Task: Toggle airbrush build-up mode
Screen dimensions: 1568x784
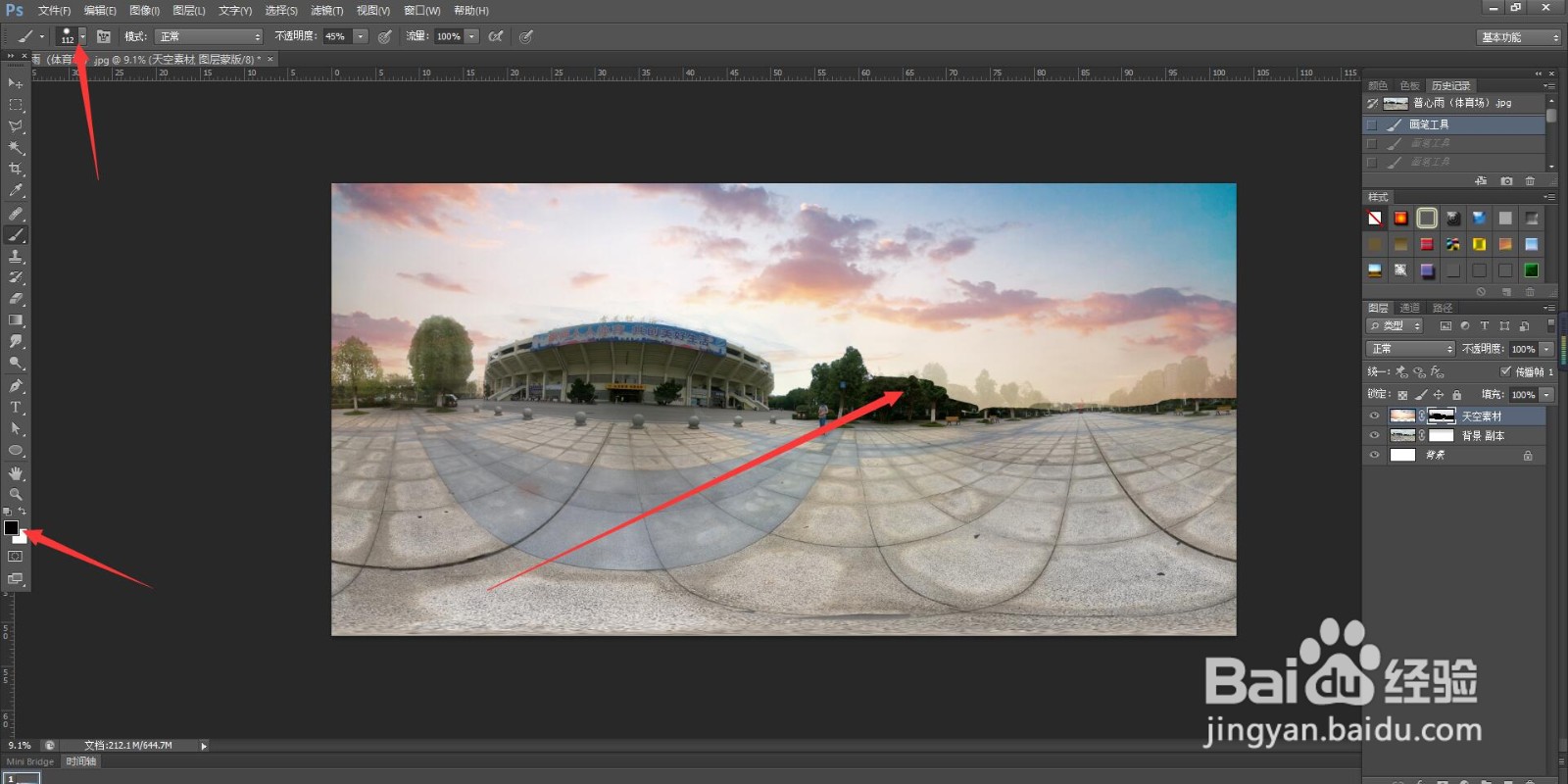Action: pyautogui.click(x=496, y=36)
